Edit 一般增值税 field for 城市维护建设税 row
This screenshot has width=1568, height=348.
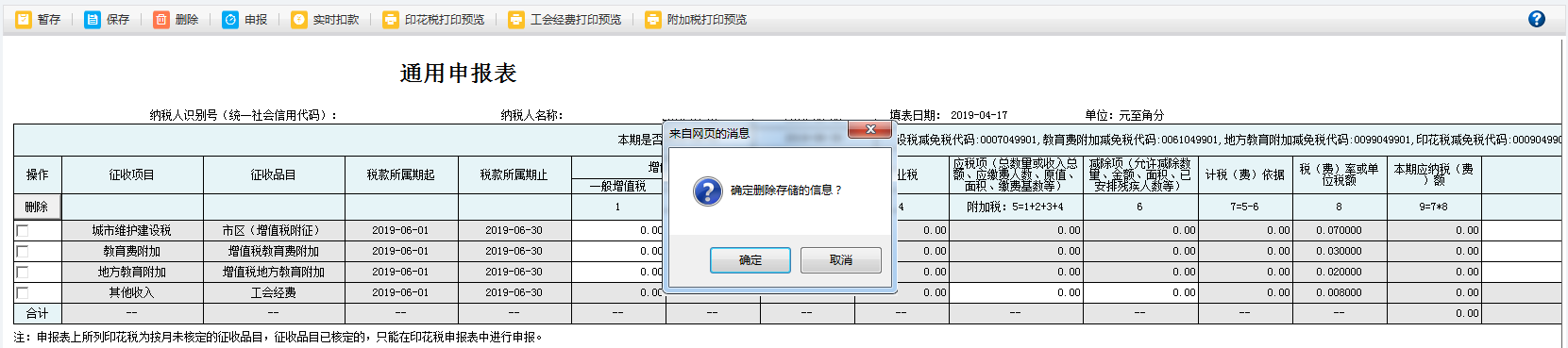click(618, 230)
